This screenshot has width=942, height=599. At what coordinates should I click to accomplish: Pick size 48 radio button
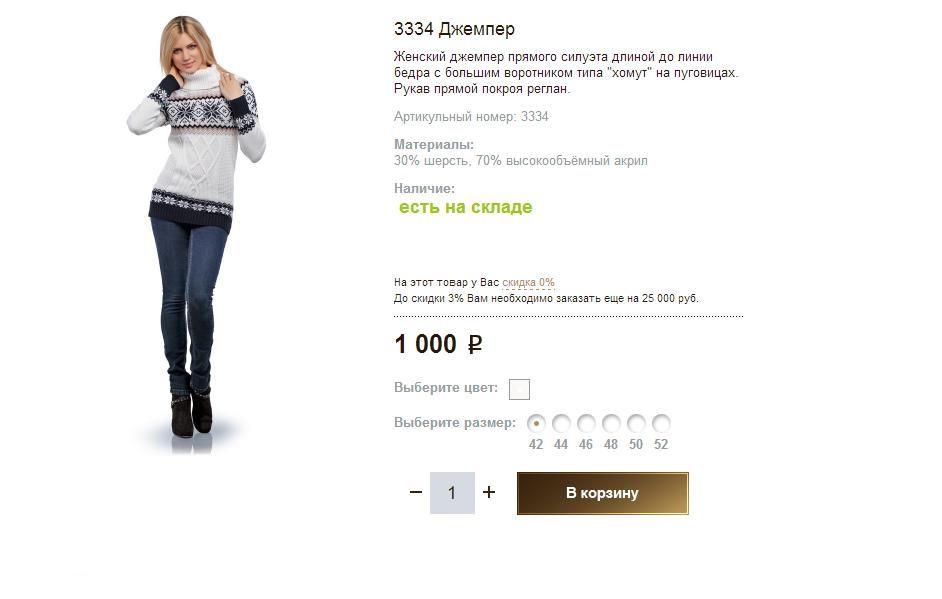tap(611, 424)
